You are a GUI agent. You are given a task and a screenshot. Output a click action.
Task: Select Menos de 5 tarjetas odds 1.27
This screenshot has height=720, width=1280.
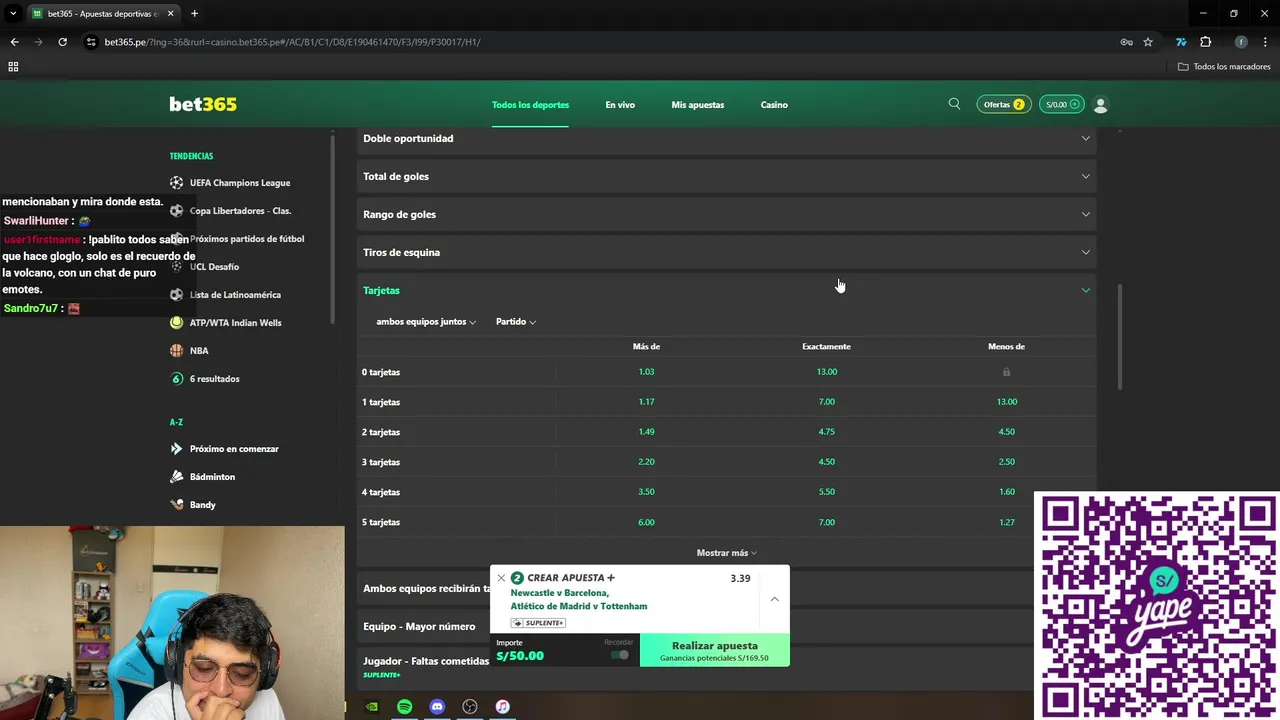(x=1006, y=522)
